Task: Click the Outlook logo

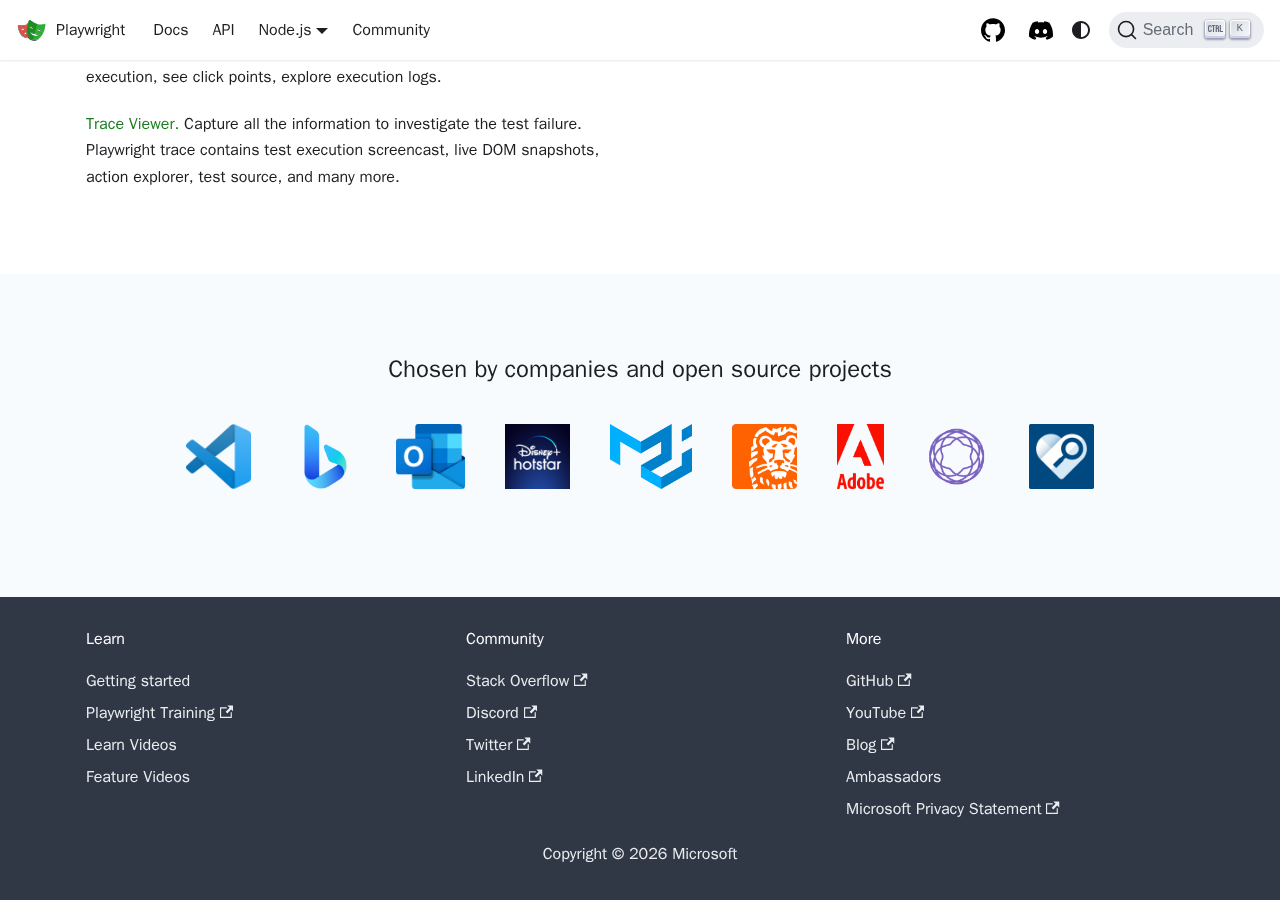Action: [430, 456]
